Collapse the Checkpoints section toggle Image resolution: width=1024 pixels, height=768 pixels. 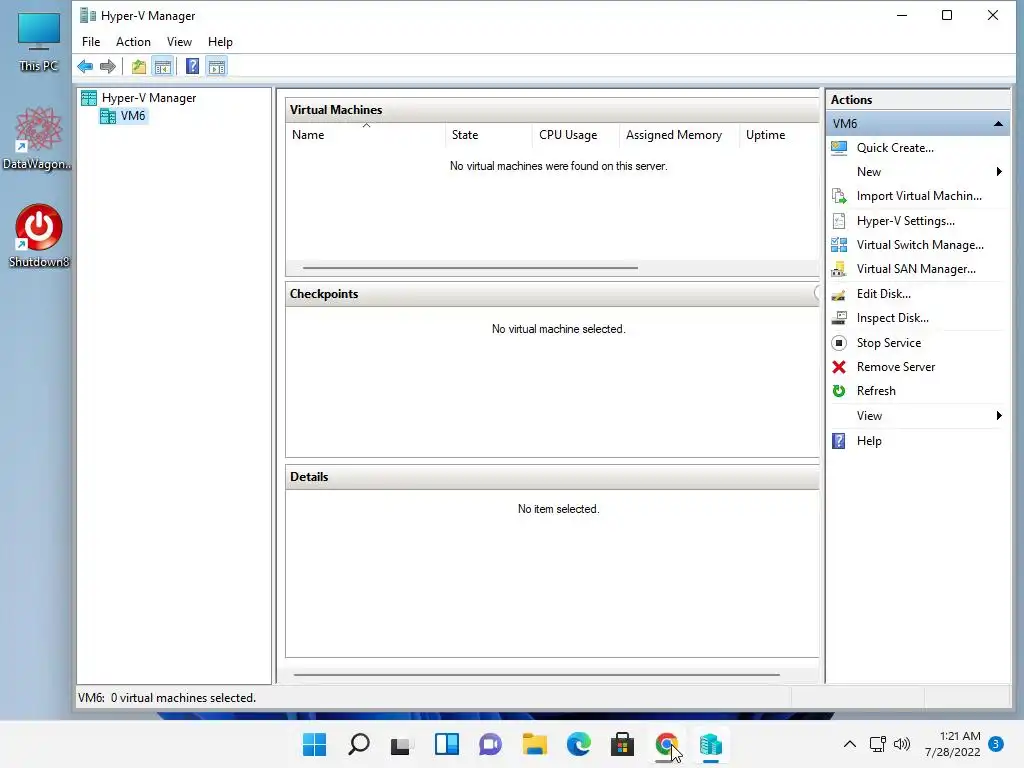pyautogui.click(x=816, y=293)
